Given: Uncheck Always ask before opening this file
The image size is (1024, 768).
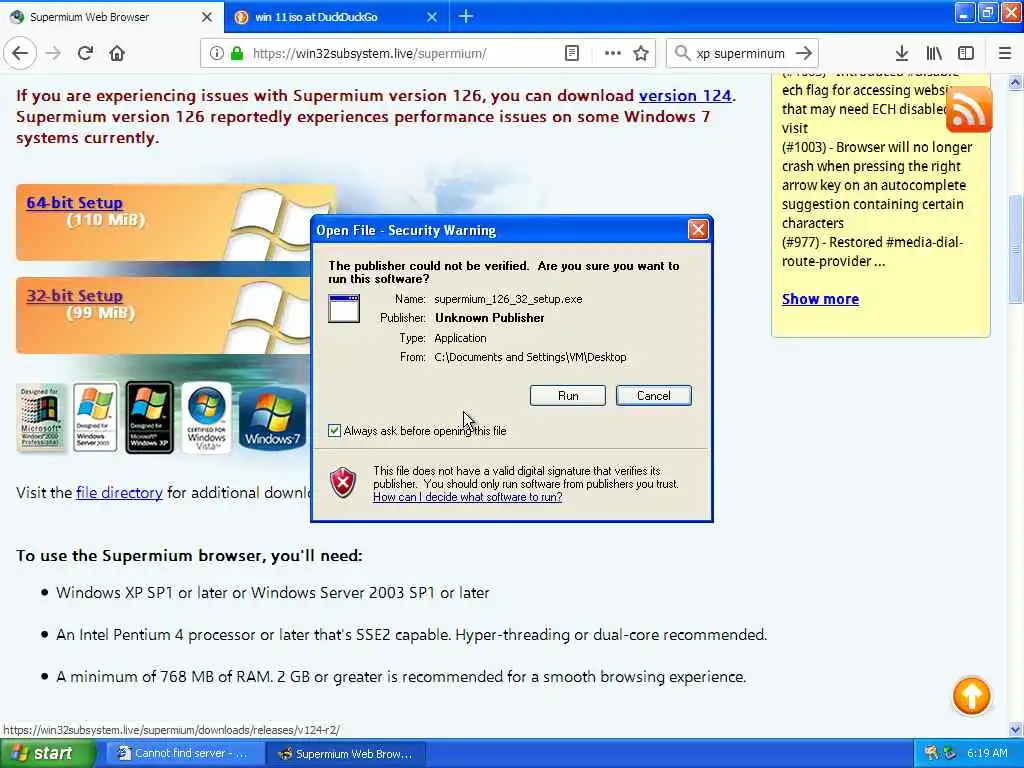Looking at the screenshot, I should 334,430.
